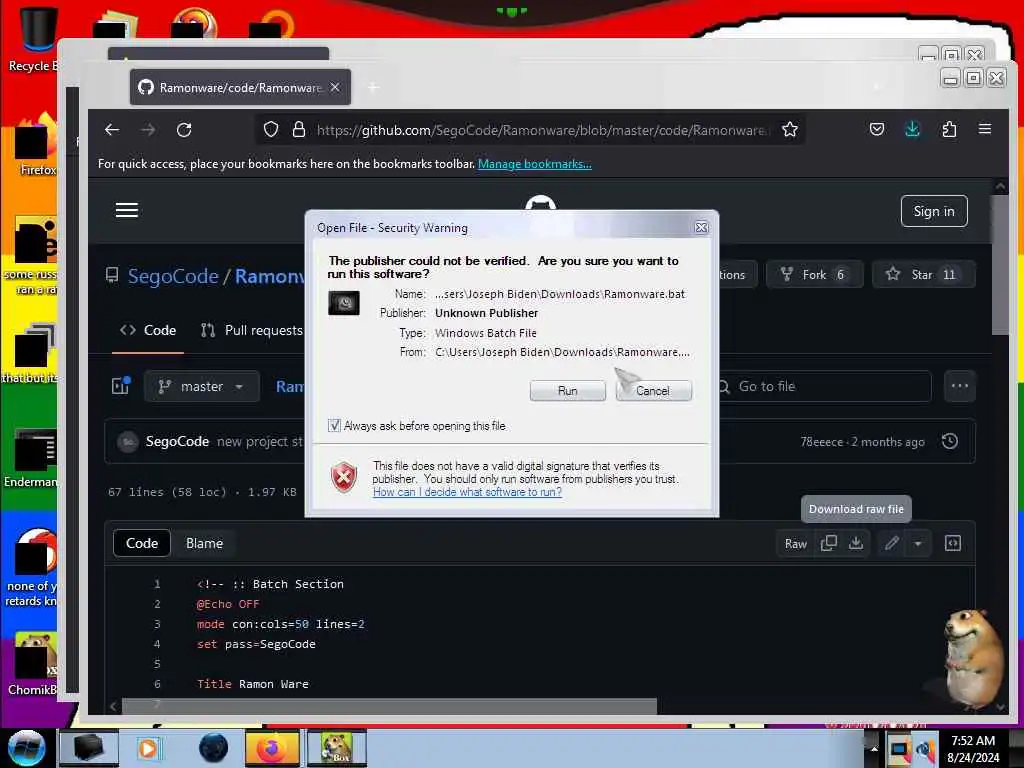Open the Manage bookmarks link
Image resolution: width=1024 pixels, height=768 pixels.
pyautogui.click(x=534, y=164)
